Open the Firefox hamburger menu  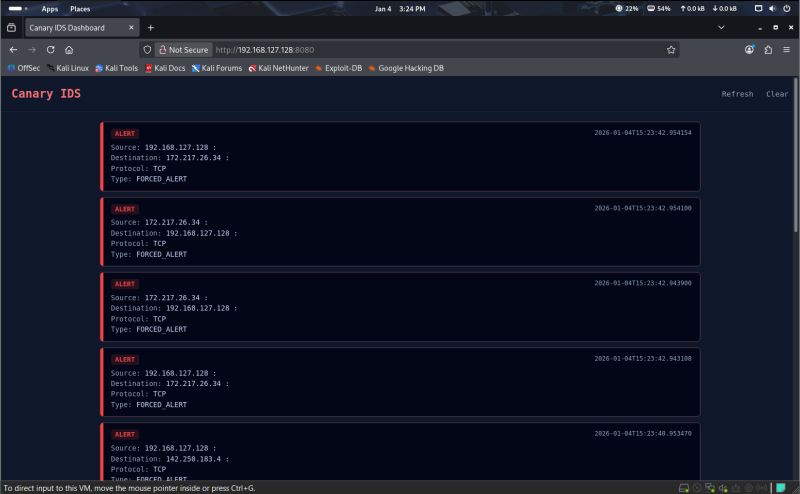(786, 50)
